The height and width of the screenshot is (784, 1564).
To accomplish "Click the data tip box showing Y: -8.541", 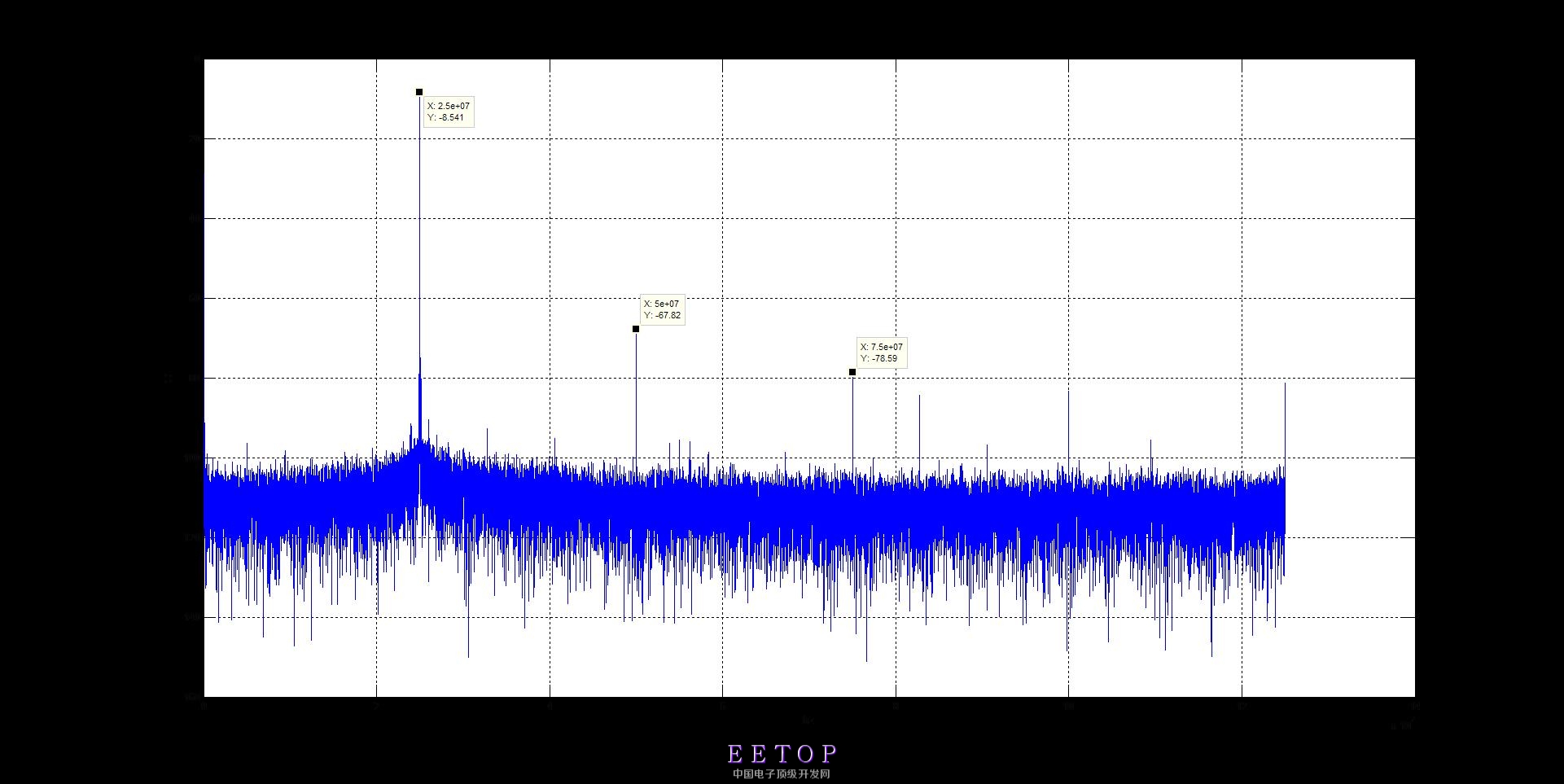I will pos(448,112).
